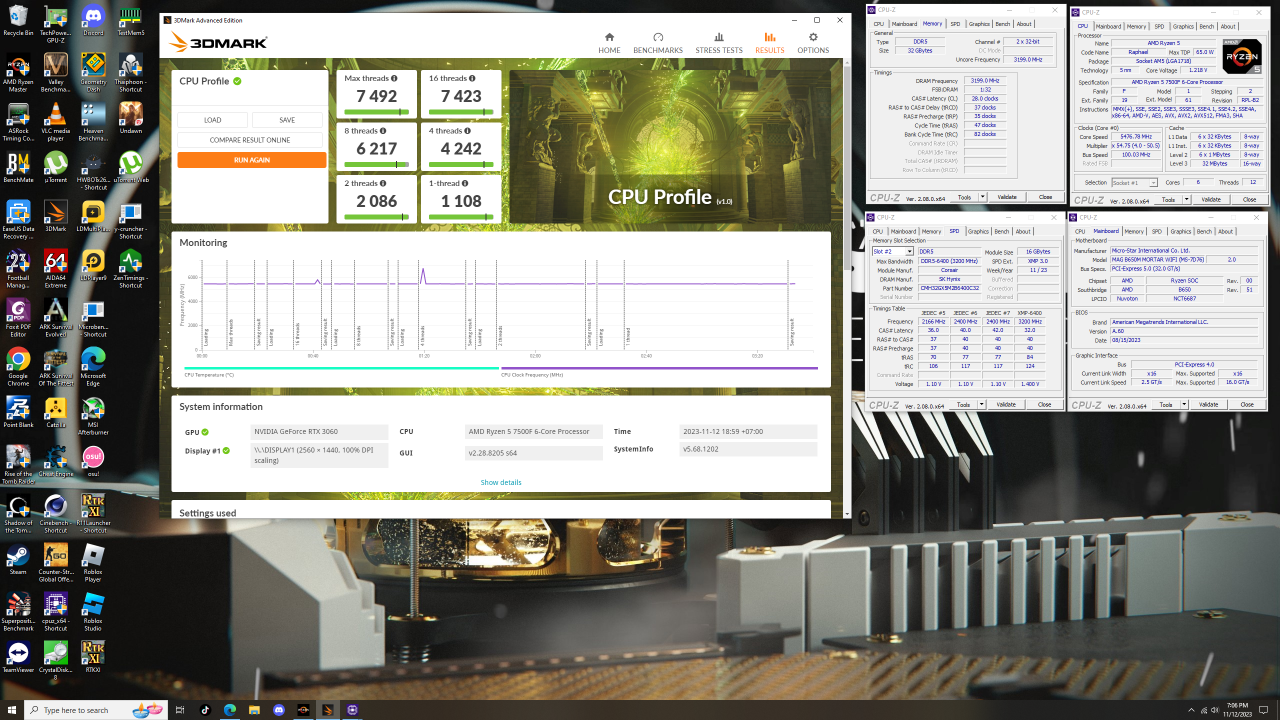This screenshot has height=720, width=1280.
Task: Open Google Chrome desktop icon
Action: 18,364
